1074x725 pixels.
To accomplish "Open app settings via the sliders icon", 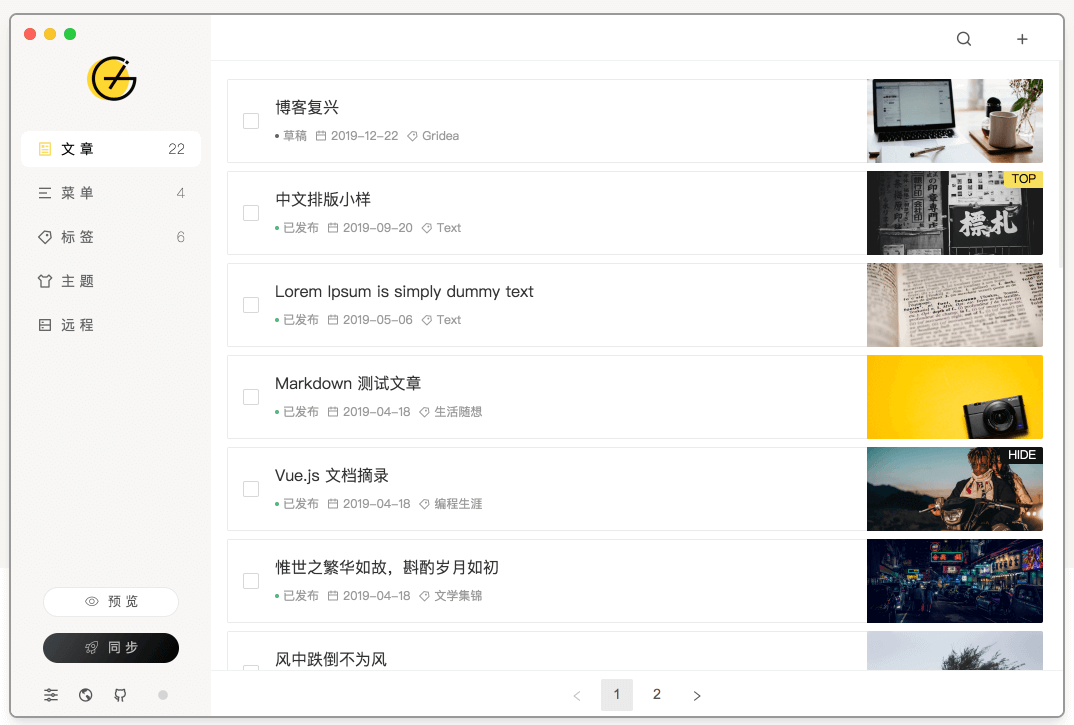I will (x=50, y=694).
